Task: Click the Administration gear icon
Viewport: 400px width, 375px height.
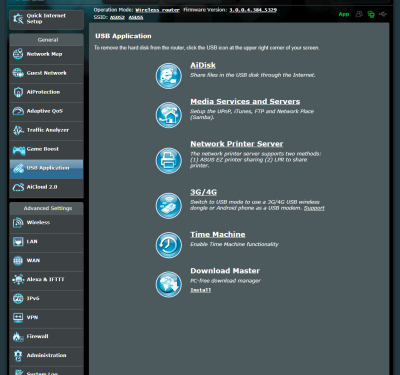Action: [18, 356]
